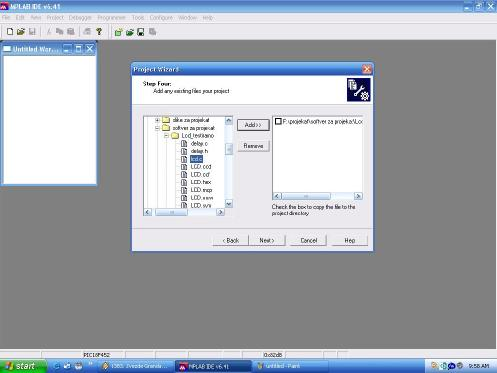Click the Copy toolbar icon
Screen dimensions: 497x373
pyautogui.click(x=60, y=32)
